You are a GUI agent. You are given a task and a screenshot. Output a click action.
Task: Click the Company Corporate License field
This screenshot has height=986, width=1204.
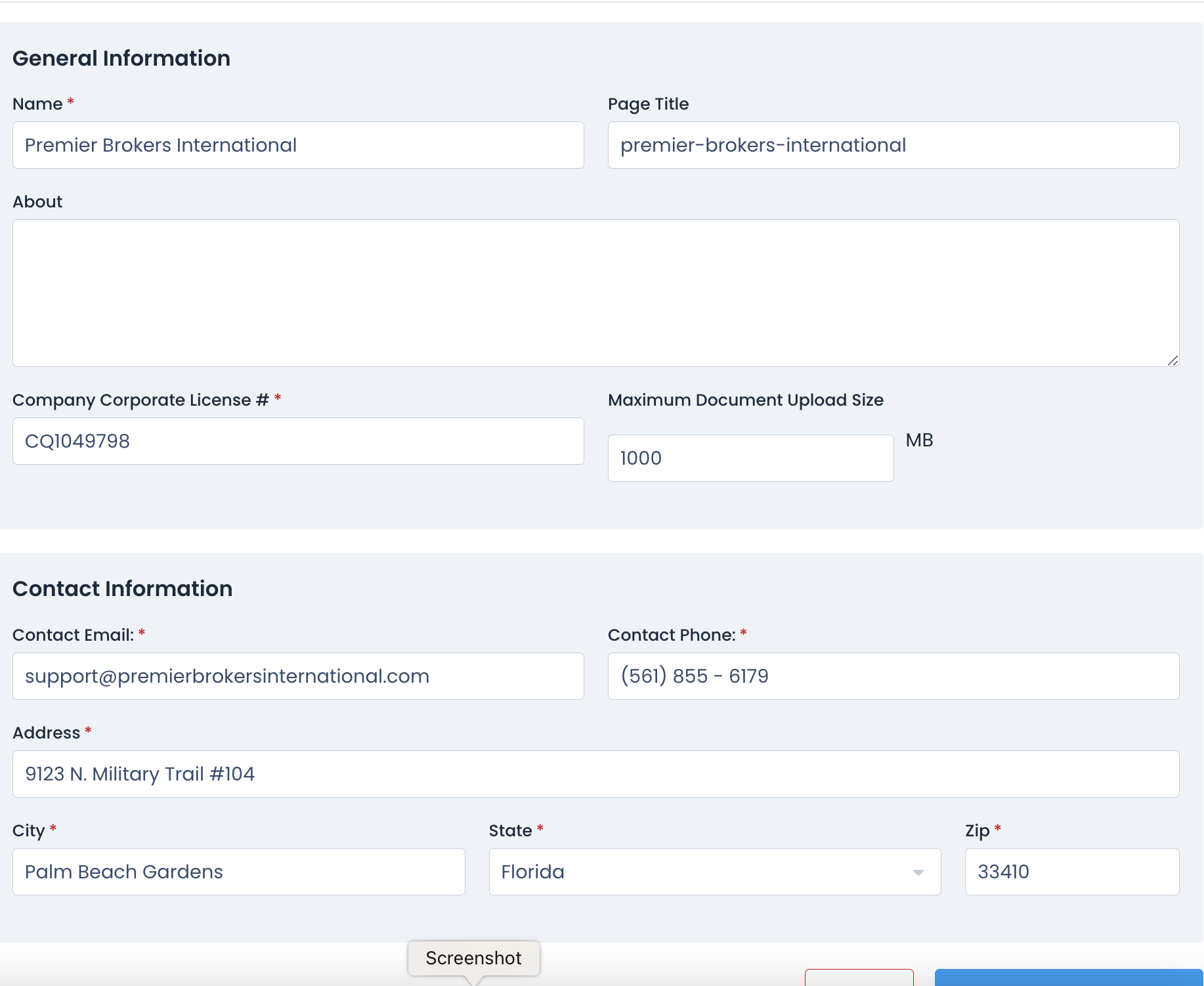click(x=298, y=441)
